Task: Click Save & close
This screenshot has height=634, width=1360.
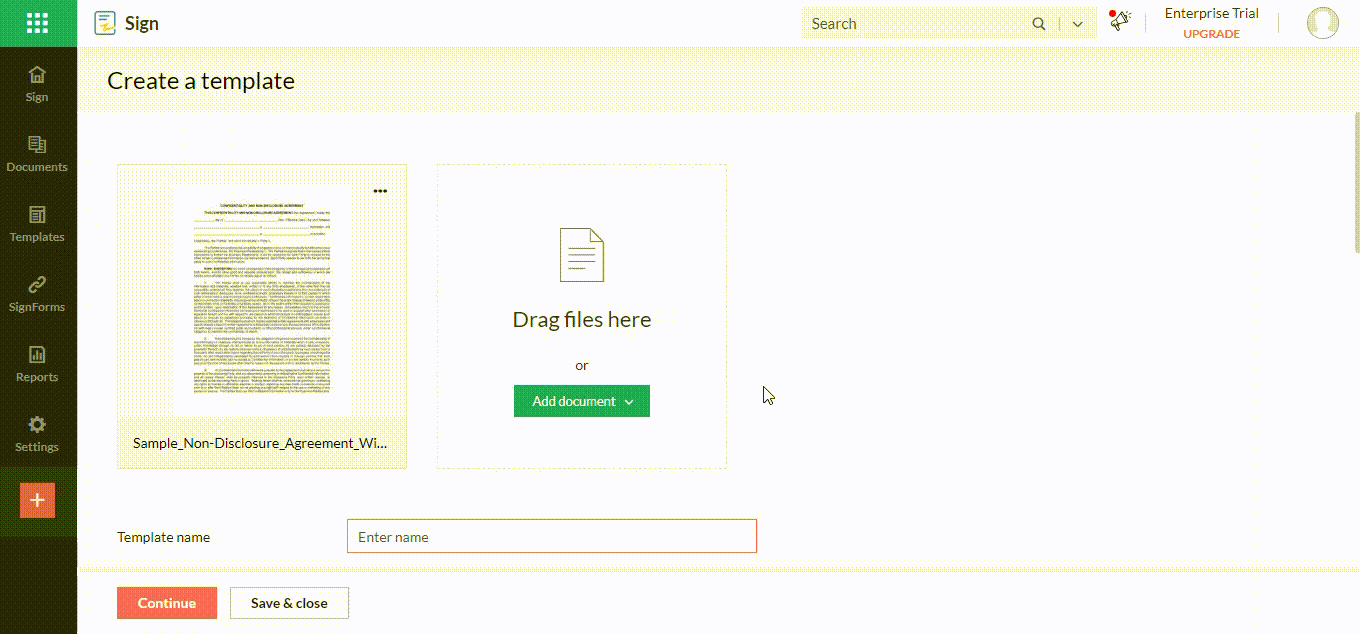Action: pos(289,602)
